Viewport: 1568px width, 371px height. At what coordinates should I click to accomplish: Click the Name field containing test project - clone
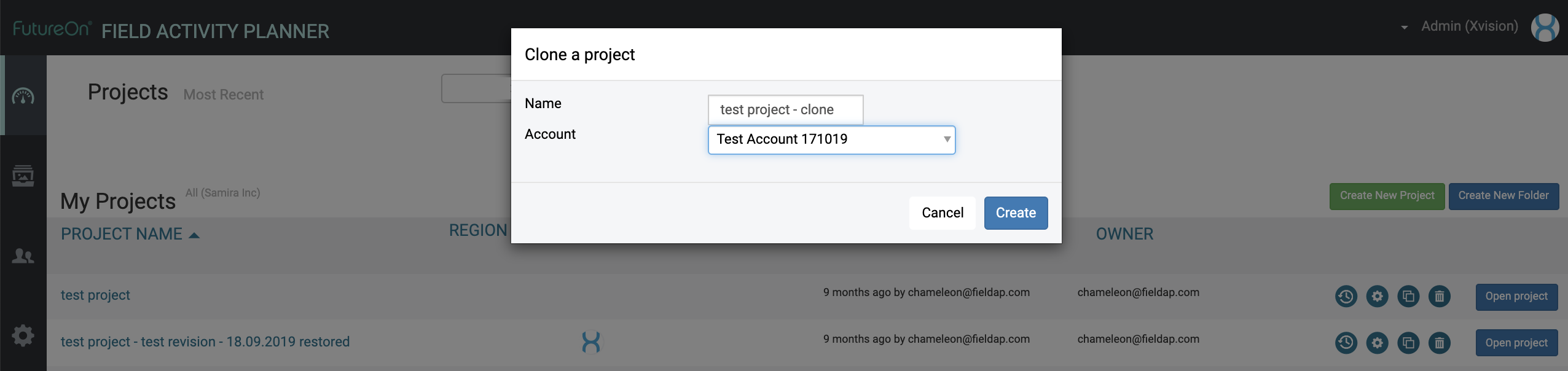coord(785,110)
